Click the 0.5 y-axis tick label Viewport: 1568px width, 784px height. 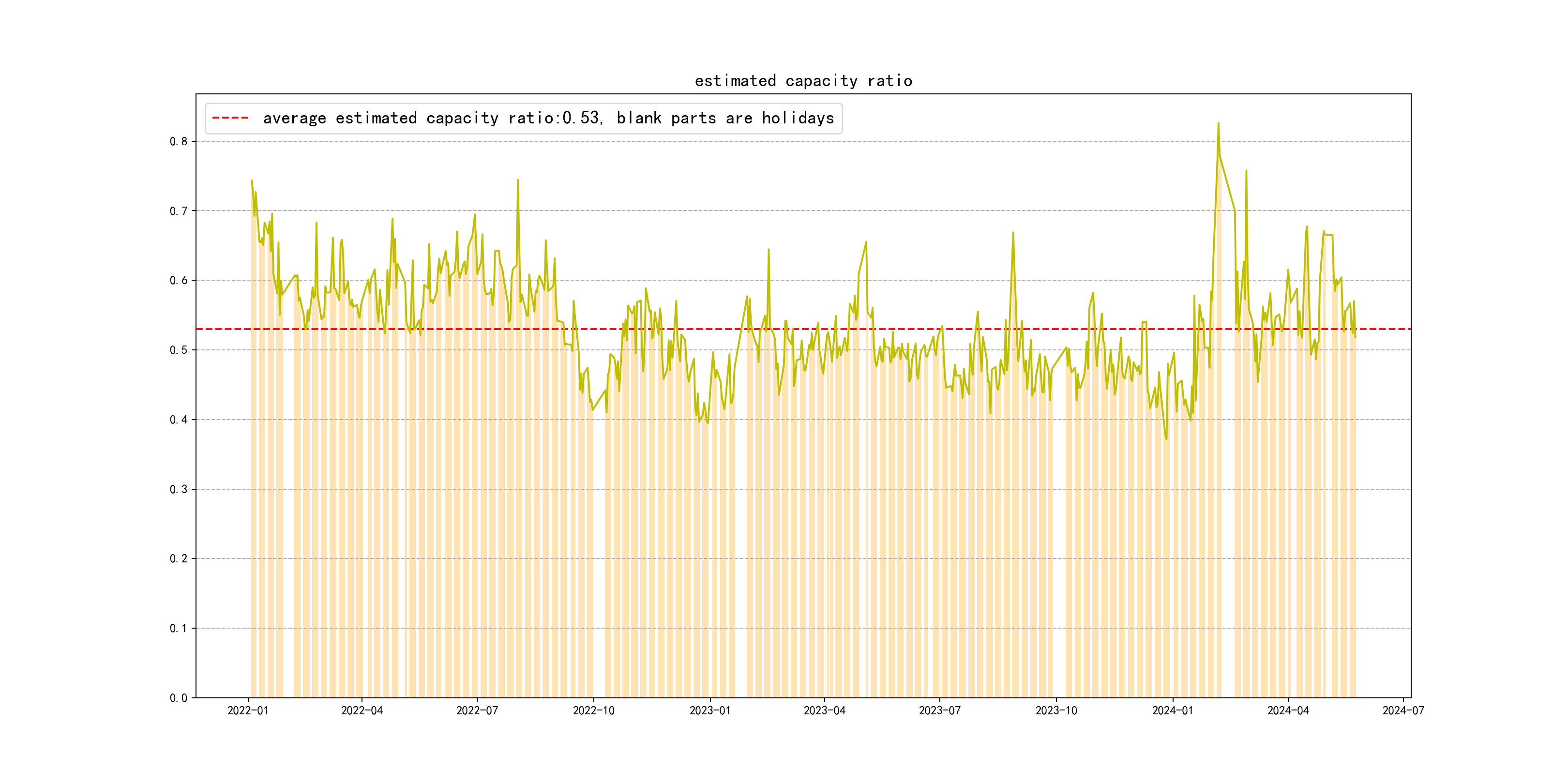click(x=179, y=350)
